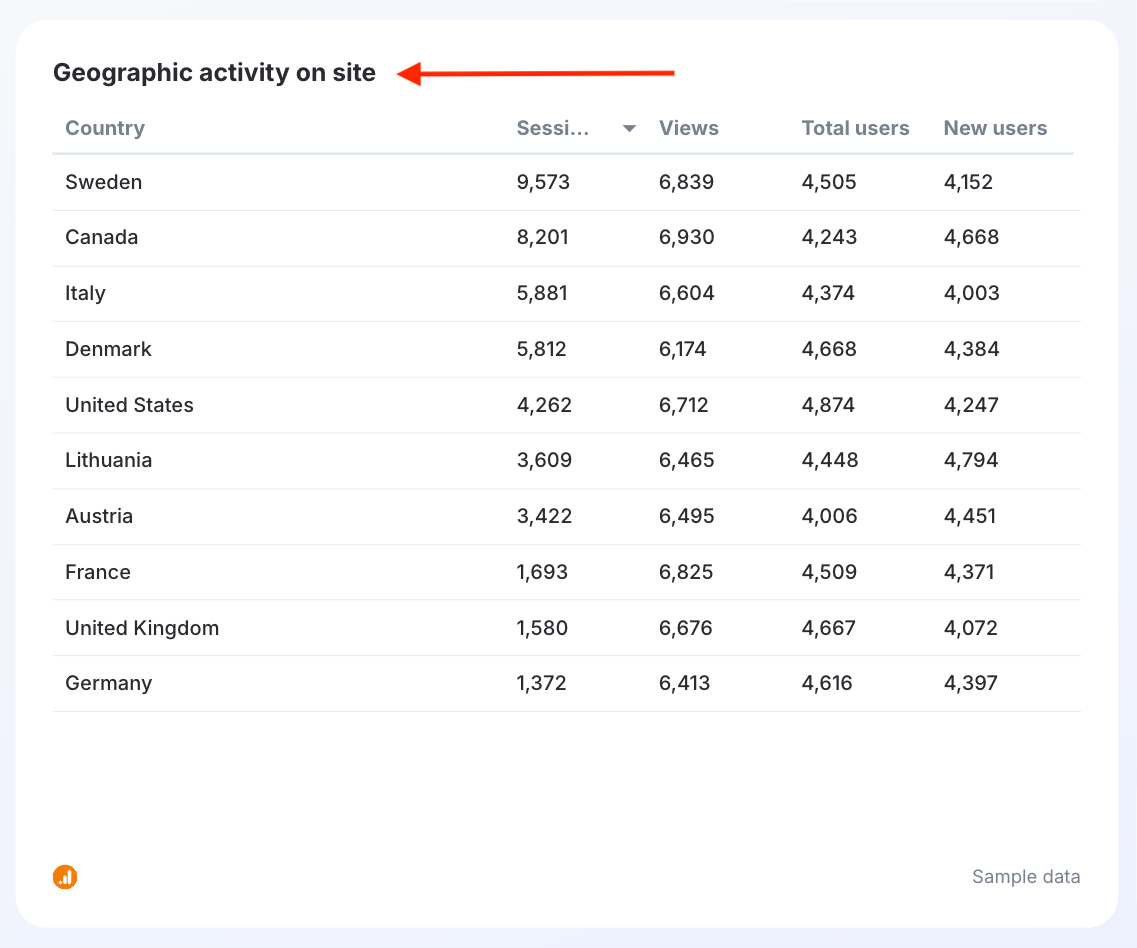
Task: Select the United States row
Action: pyautogui.click(x=129, y=405)
